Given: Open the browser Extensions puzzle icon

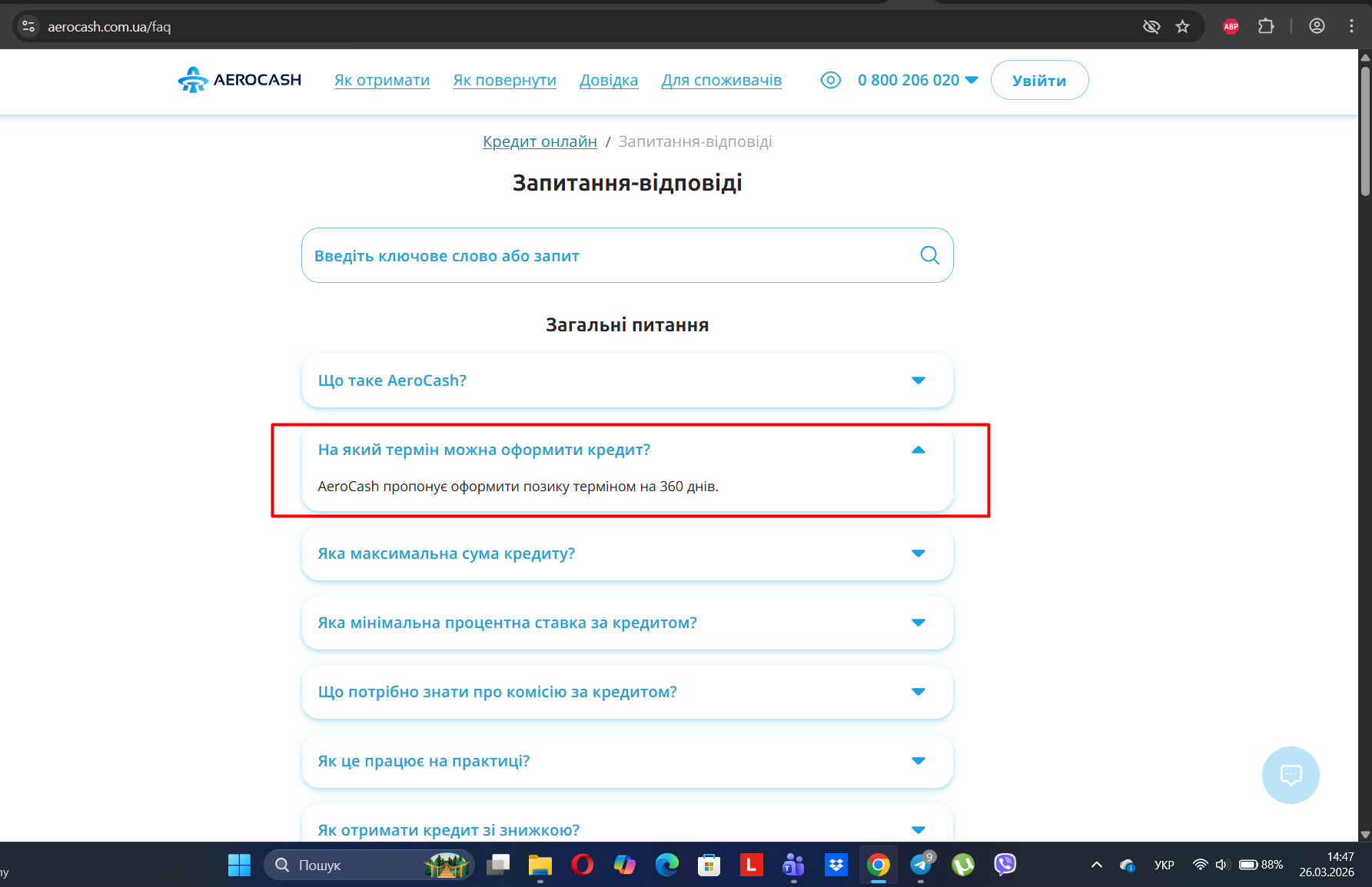Looking at the screenshot, I should tap(1266, 27).
